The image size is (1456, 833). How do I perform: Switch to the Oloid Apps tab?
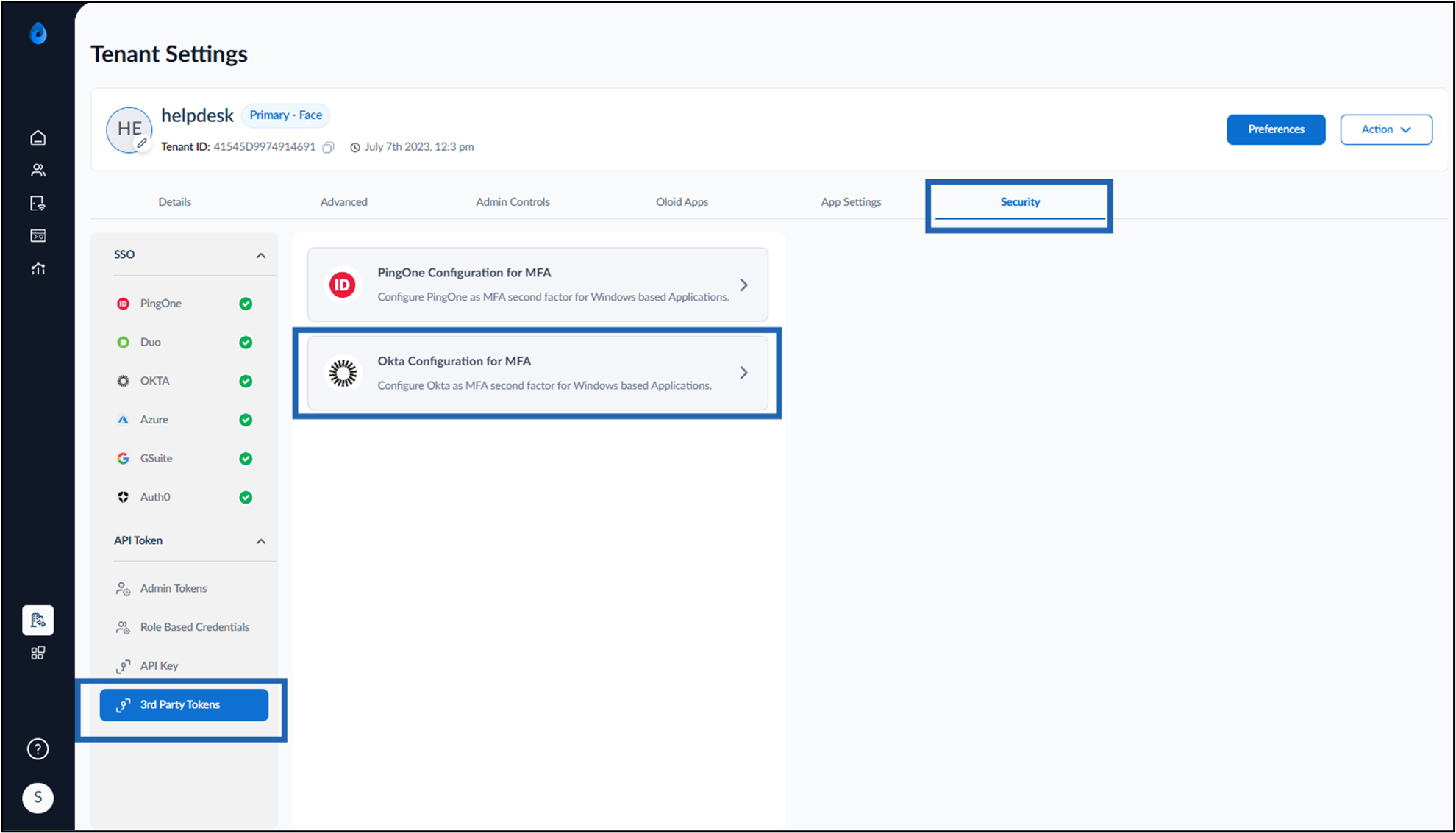tap(682, 201)
